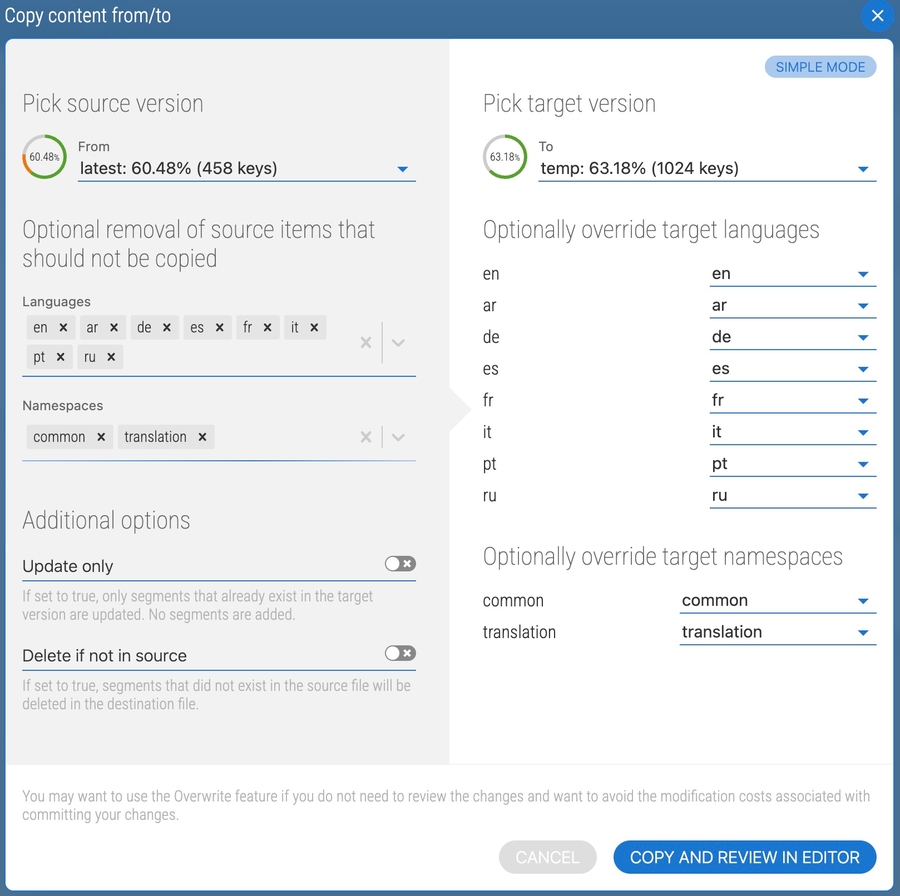Screen dimensions: 900x896
Task: Close the Copy content dialog
Action: point(877,16)
